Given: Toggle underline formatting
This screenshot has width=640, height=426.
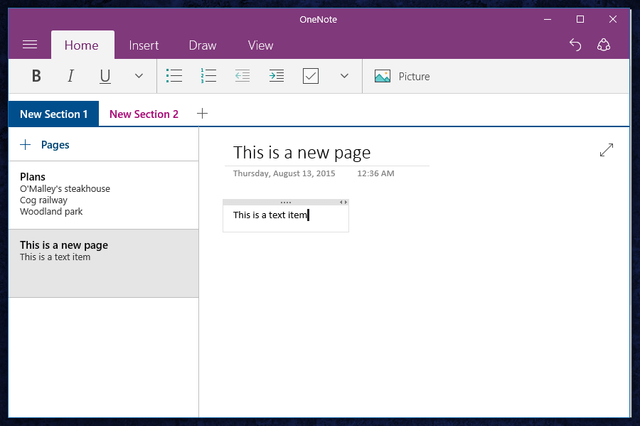Looking at the screenshot, I should [105, 76].
